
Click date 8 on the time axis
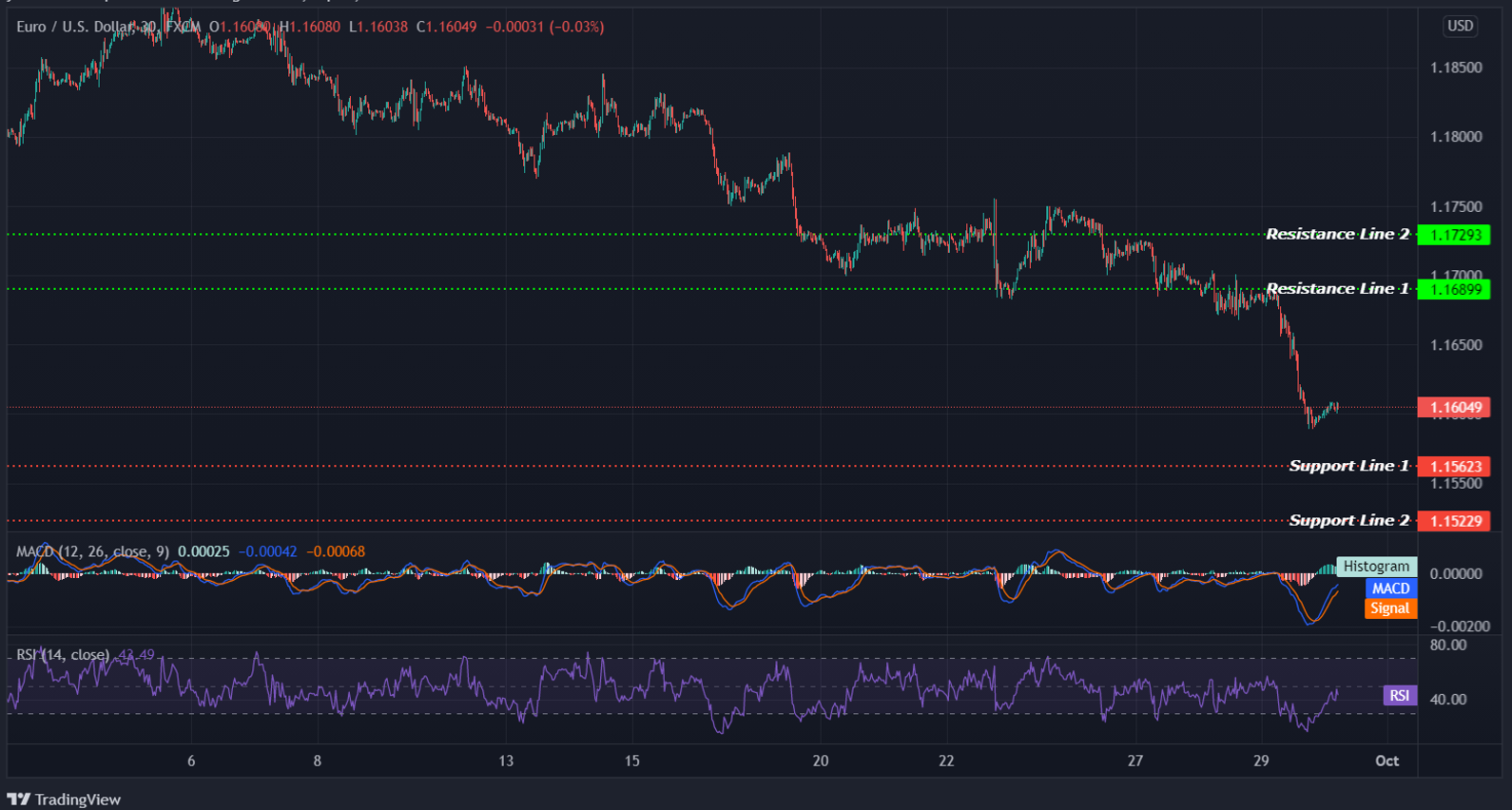pos(318,761)
